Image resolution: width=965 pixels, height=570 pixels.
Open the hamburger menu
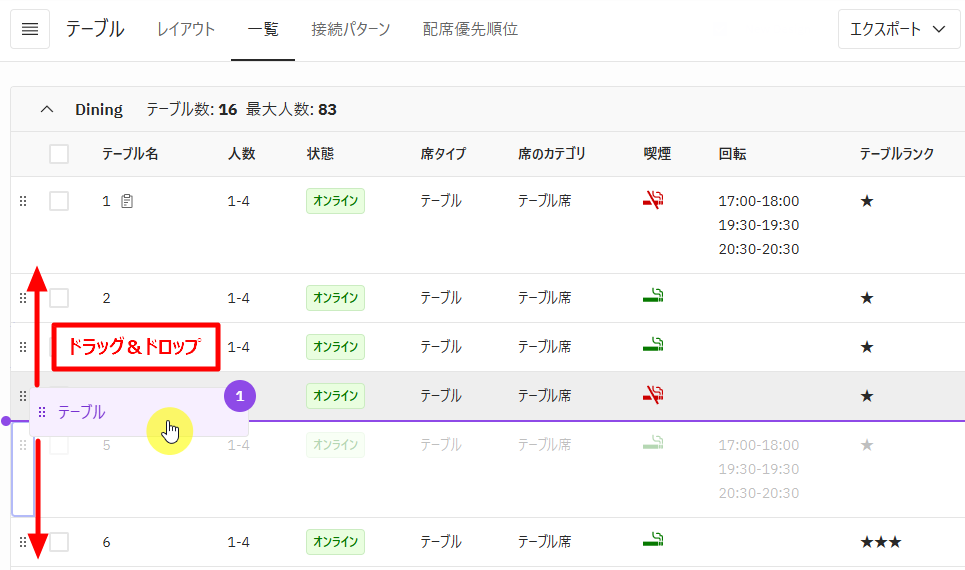30,29
